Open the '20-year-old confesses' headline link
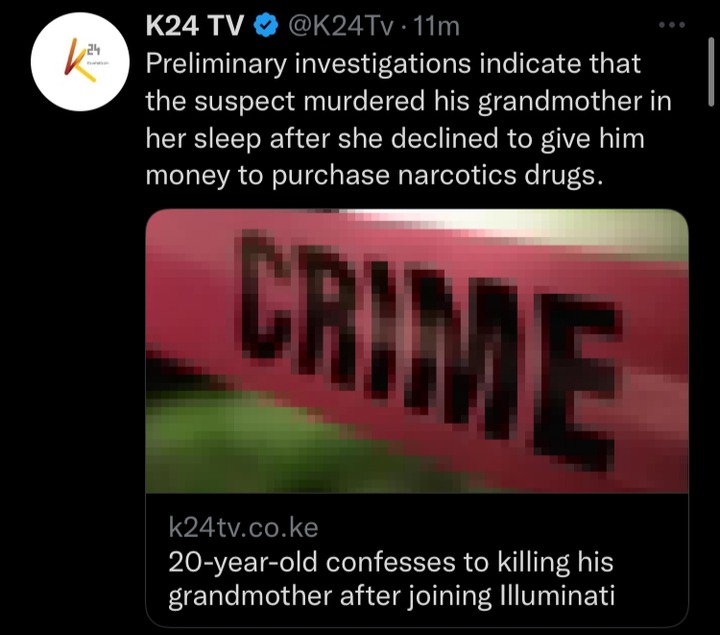Screen dimensions: 720x635 click(391, 579)
